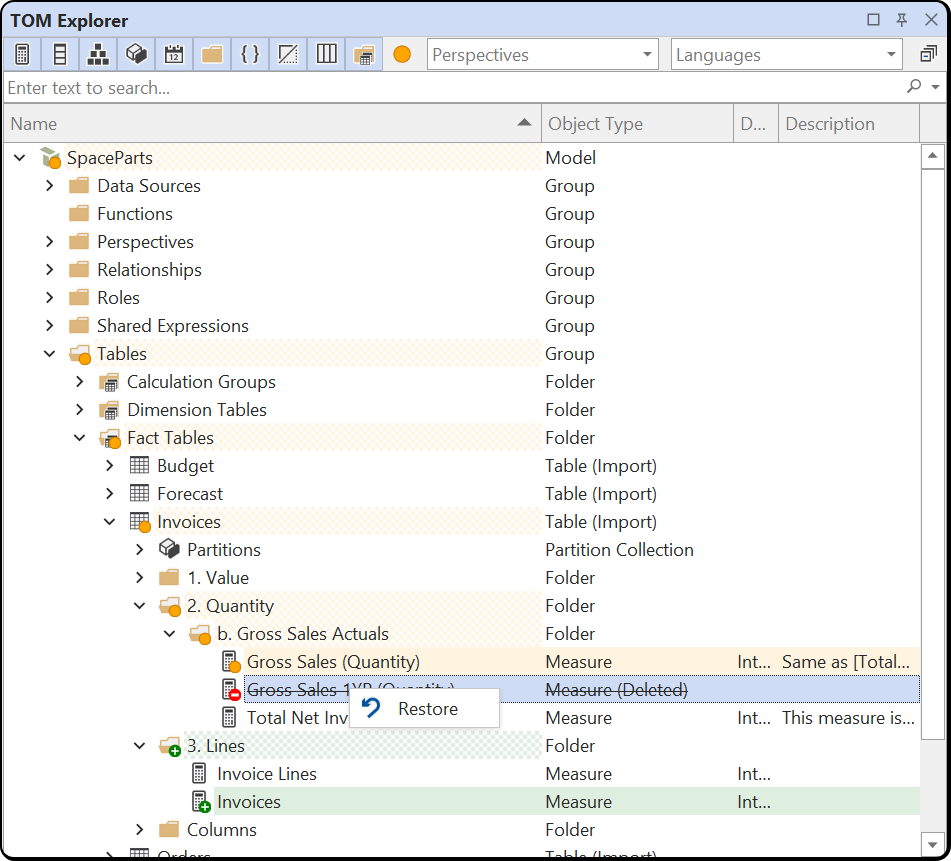Toggle the columns filter toolbar icon
The width and height of the screenshot is (951, 861).
tap(60, 55)
